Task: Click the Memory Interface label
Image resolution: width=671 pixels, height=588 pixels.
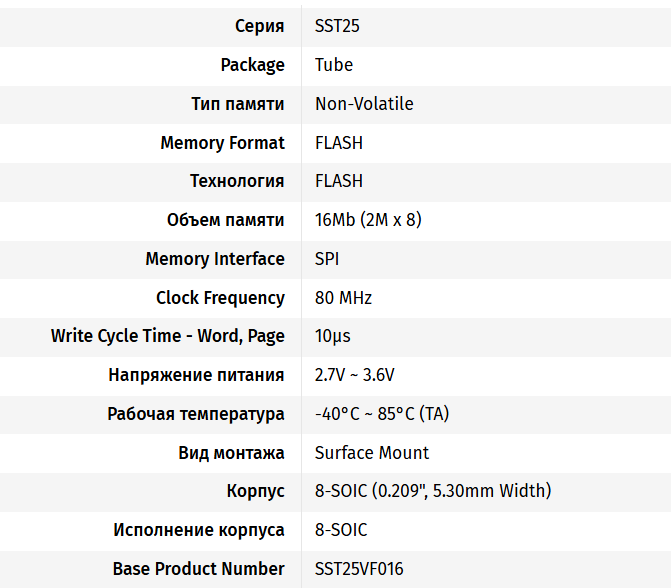Action: tap(215, 259)
